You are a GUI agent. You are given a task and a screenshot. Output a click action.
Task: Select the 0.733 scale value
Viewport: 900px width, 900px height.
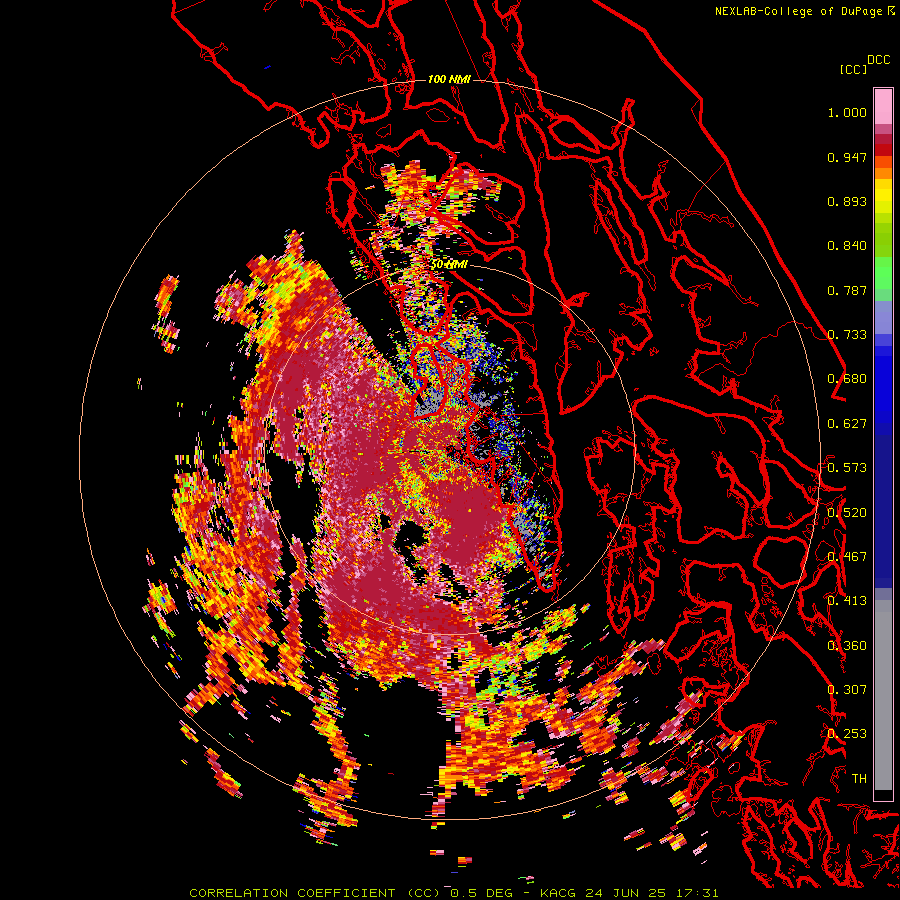[847, 335]
